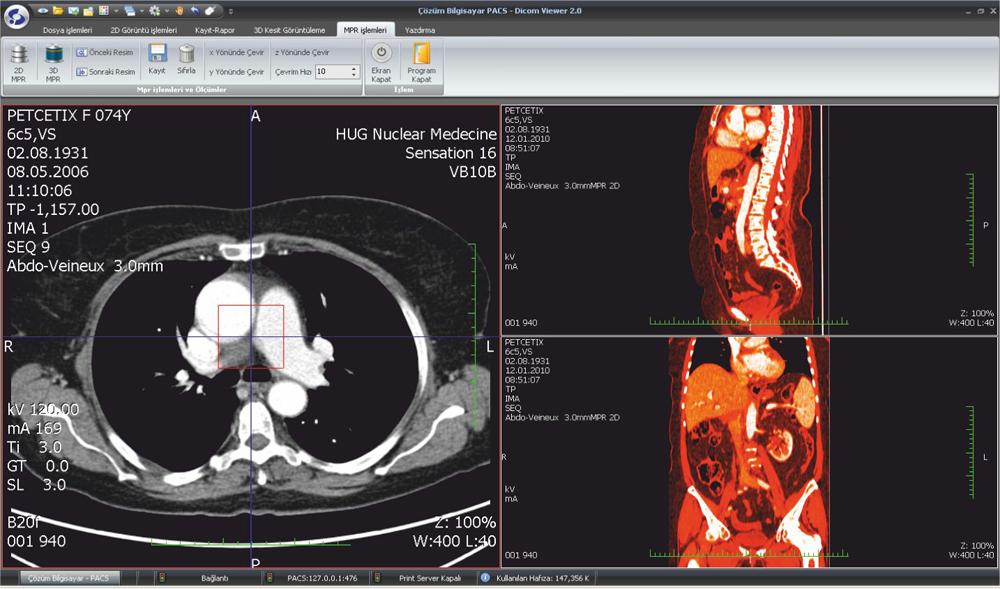Image resolution: width=1000 pixels, height=589 pixels.
Task: Click the Çevrim Hızı value field
Action: click(x=332, y=72)
